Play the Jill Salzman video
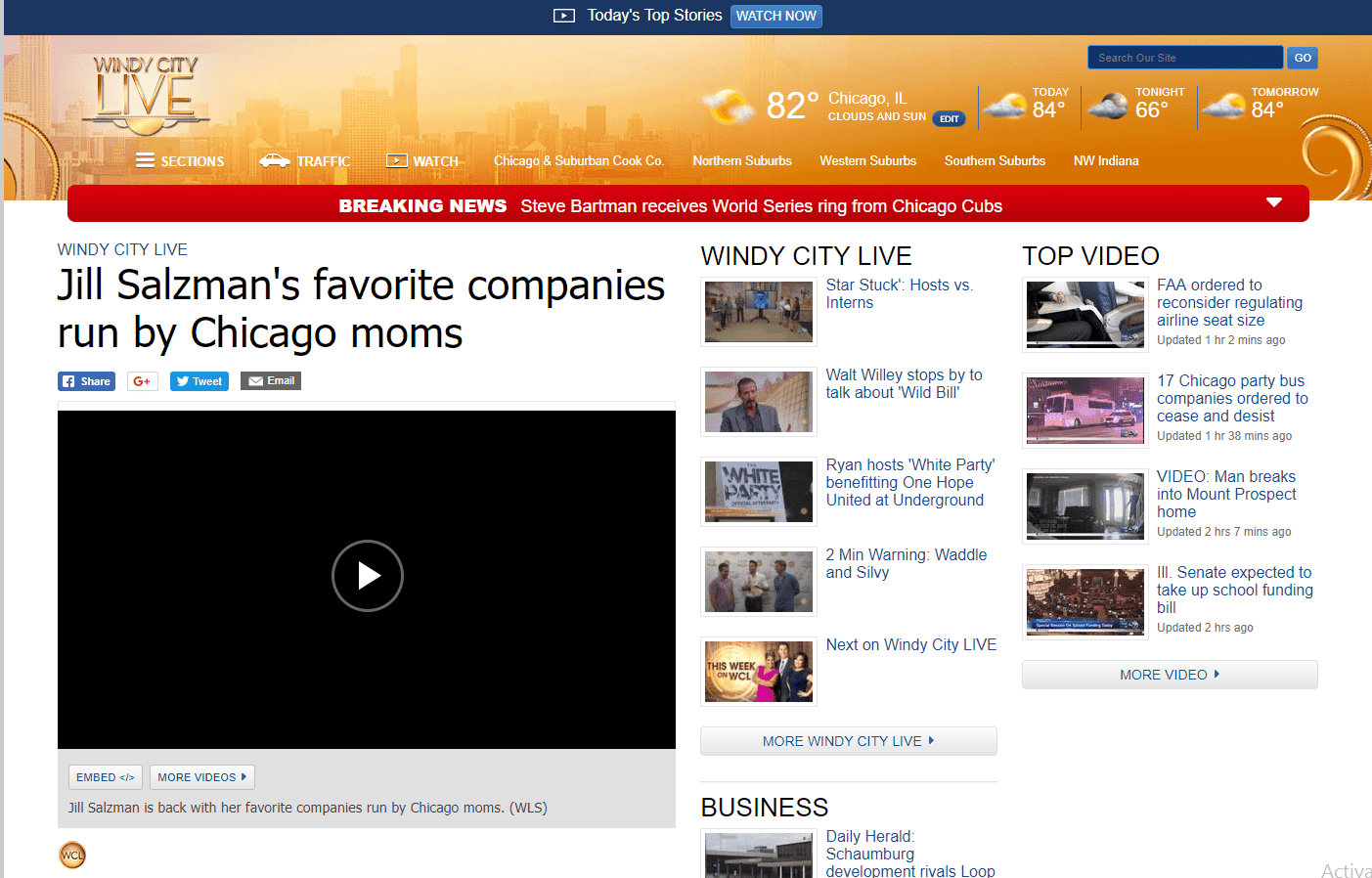Screen dimensions: 1372x878 click(368, 576)
